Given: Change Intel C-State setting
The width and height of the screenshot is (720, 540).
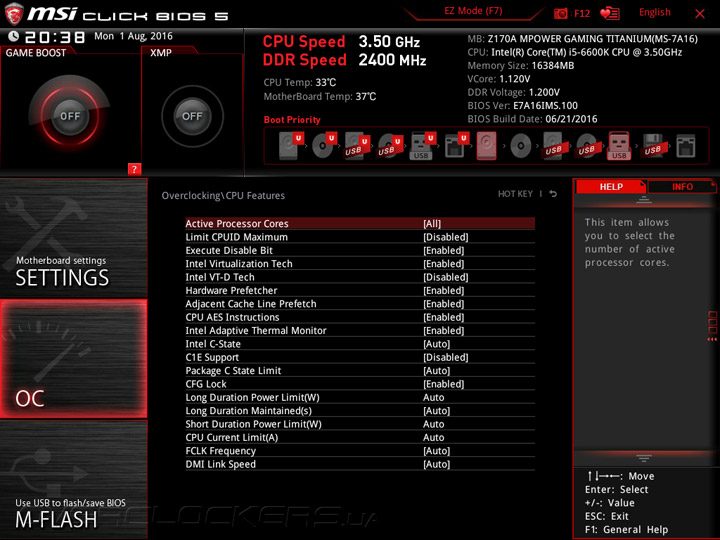Looking at the screenshot, I should click(x=360, y=343).
